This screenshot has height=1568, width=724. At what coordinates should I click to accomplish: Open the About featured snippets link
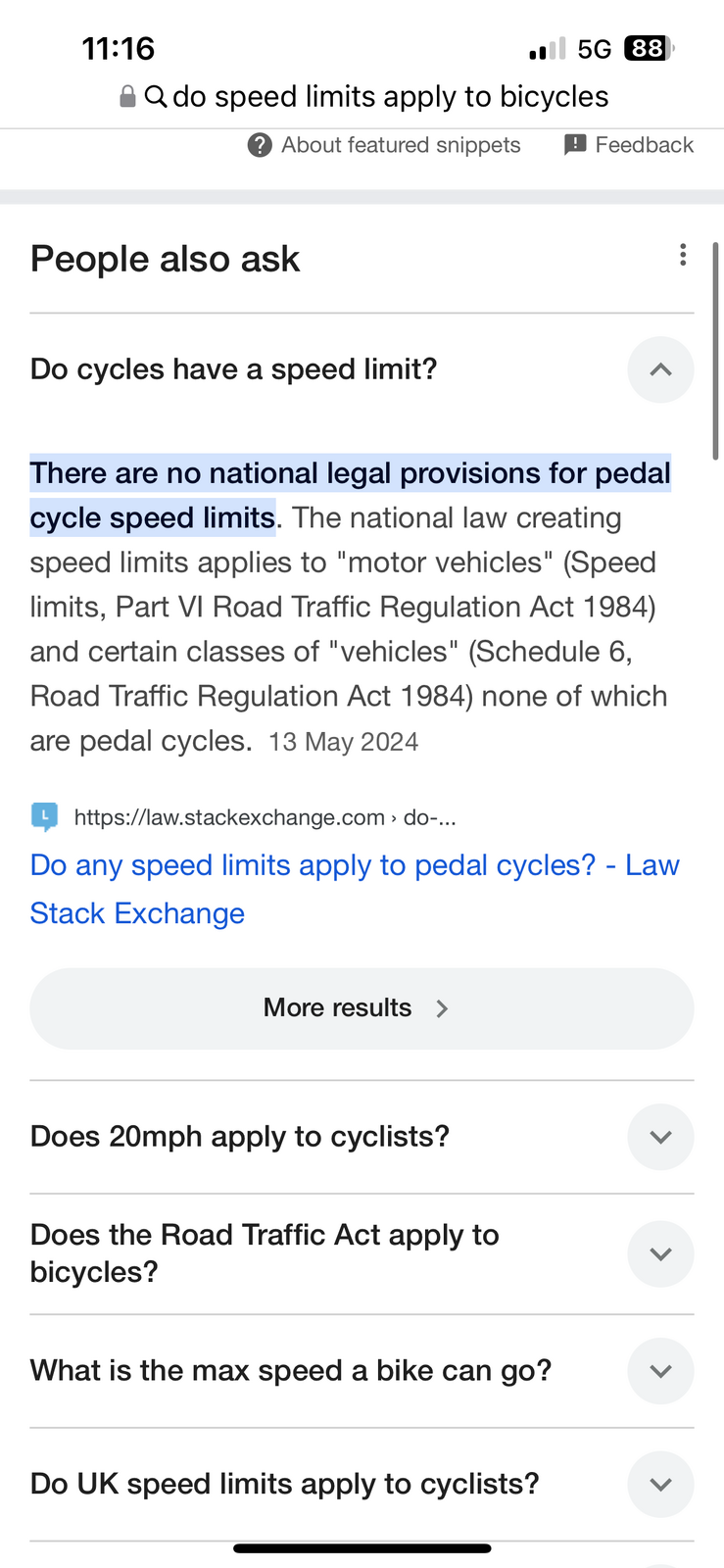click(x=401, y=145)
